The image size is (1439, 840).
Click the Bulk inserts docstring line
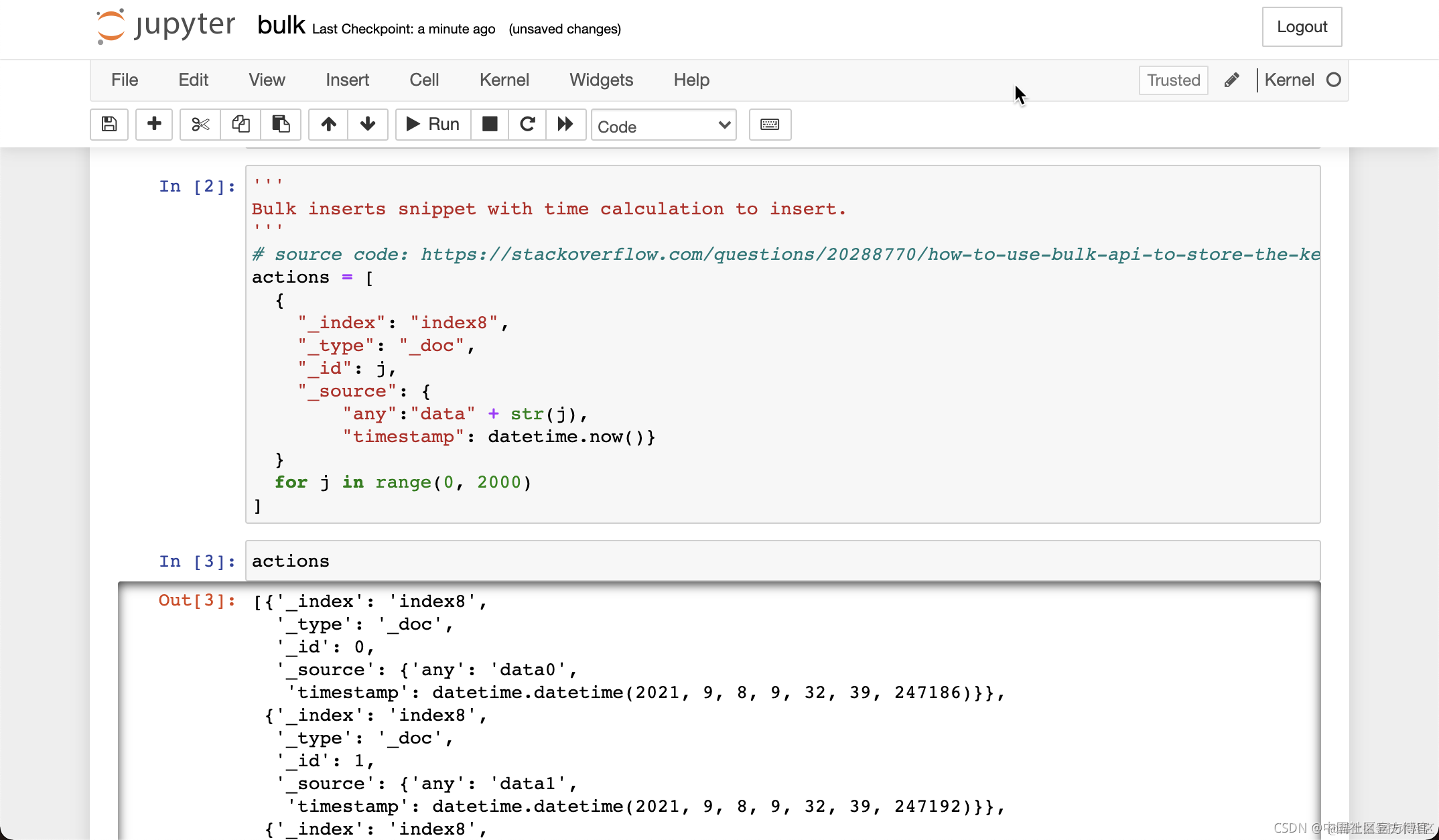tap(549, 209)
